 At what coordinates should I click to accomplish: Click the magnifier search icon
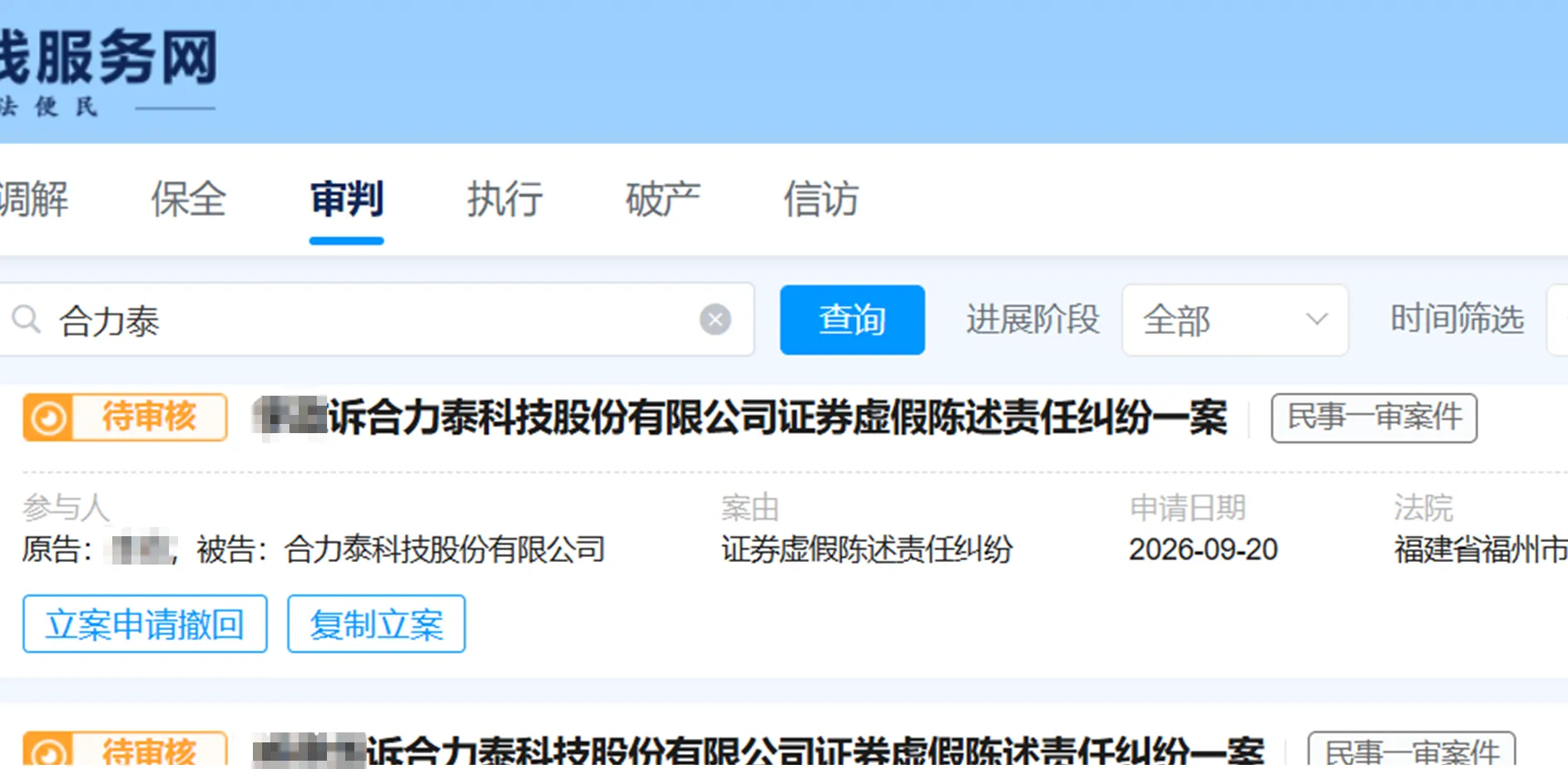[x=26, y=319]
